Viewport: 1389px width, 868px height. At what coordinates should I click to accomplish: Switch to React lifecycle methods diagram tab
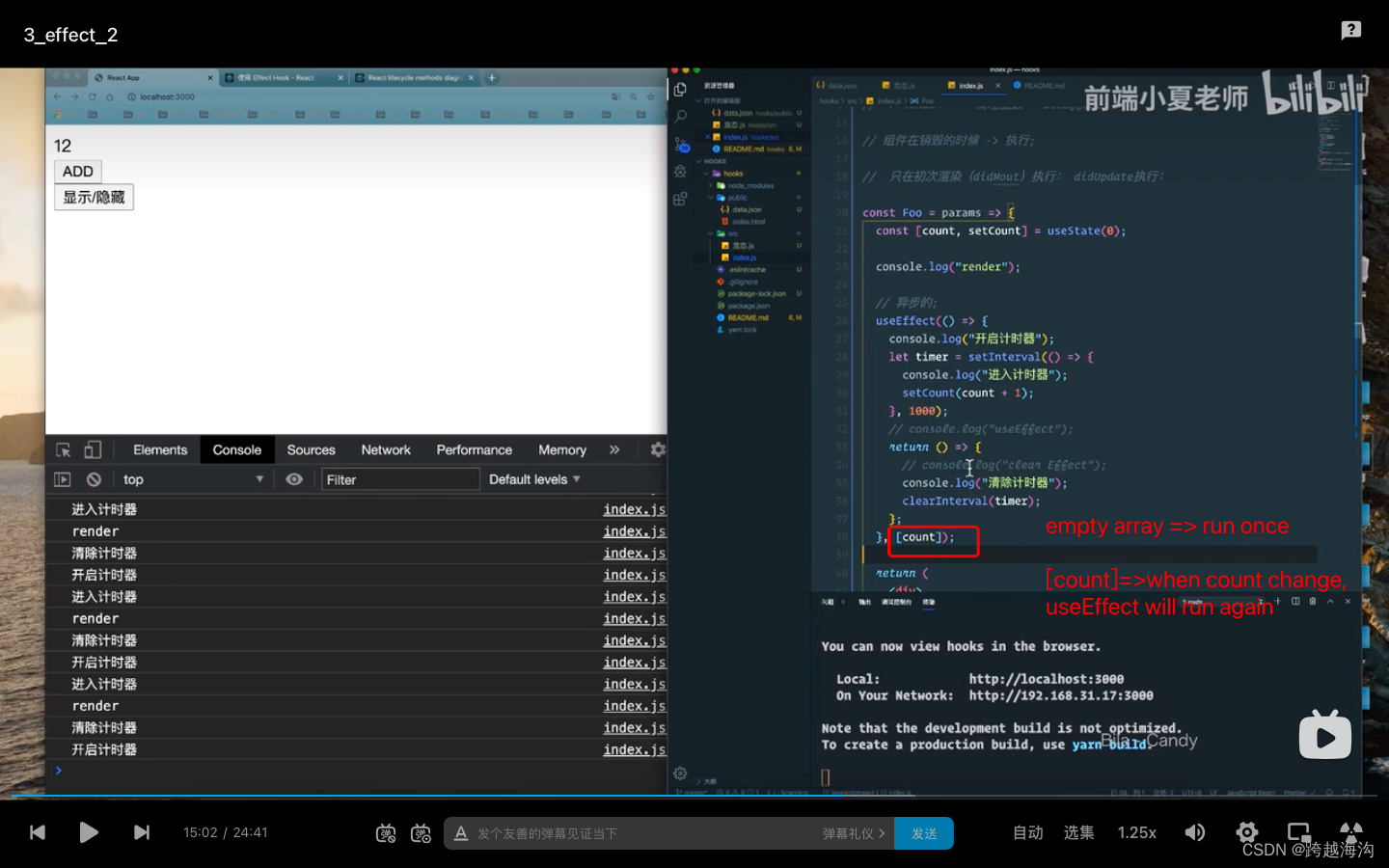(x=415, y=78)
